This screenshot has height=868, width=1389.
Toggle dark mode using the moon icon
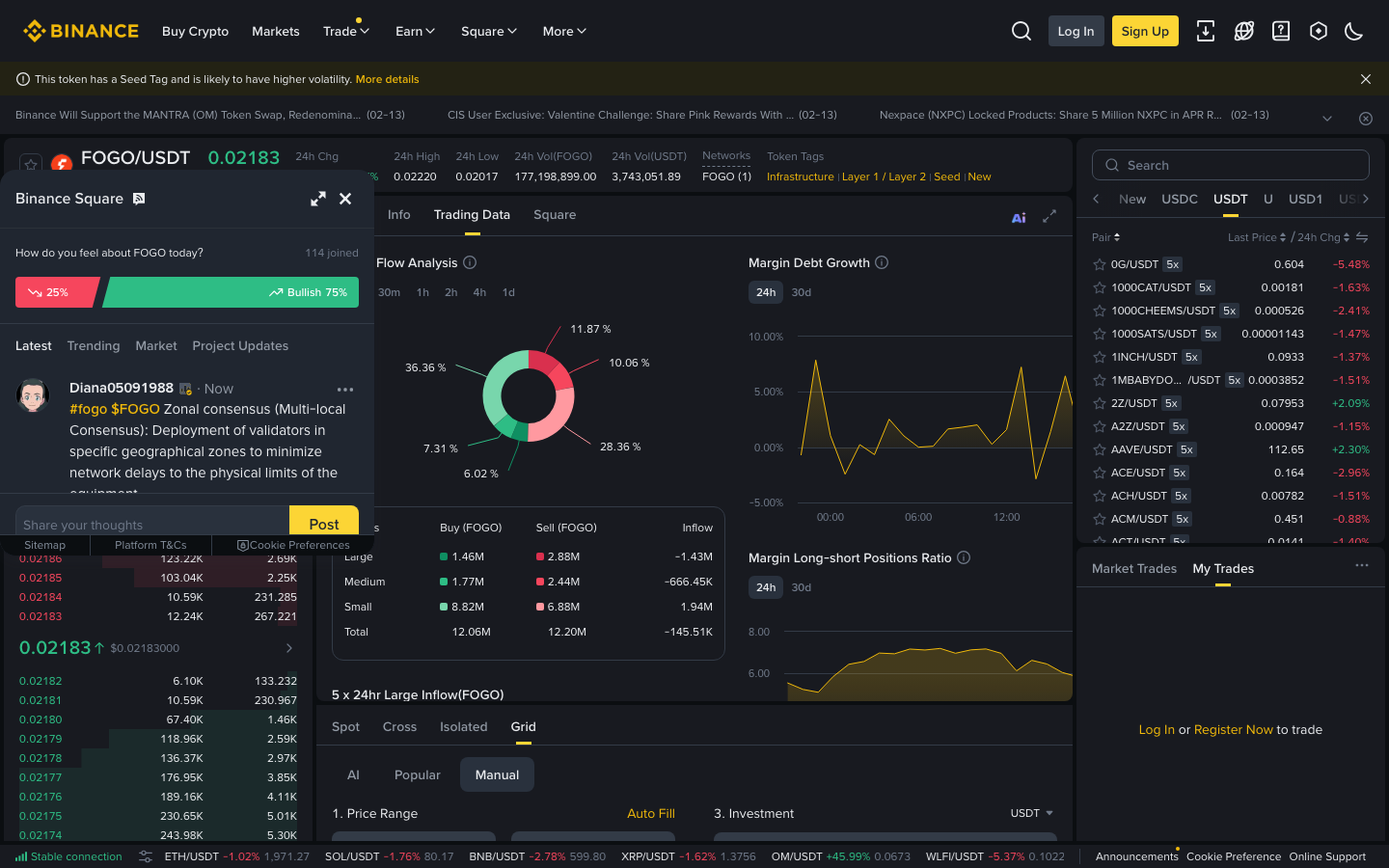coord(1354,31)
